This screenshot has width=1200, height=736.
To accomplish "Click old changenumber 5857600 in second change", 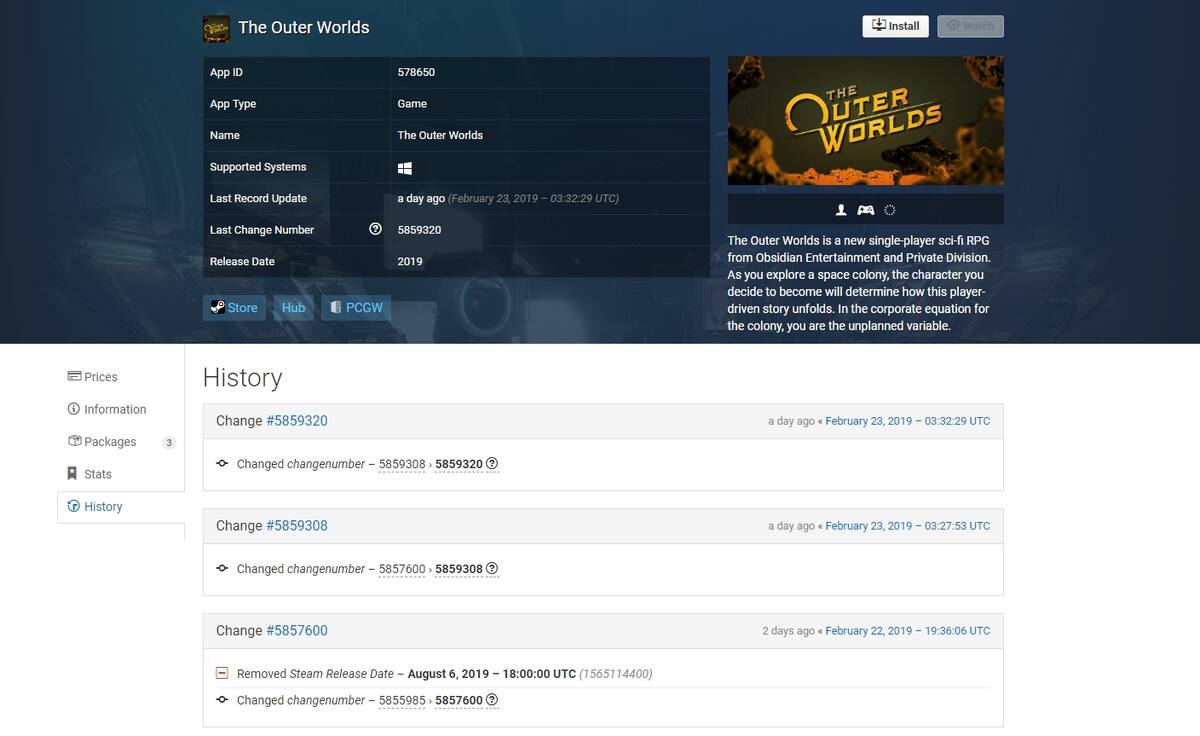I will point(402,569).
